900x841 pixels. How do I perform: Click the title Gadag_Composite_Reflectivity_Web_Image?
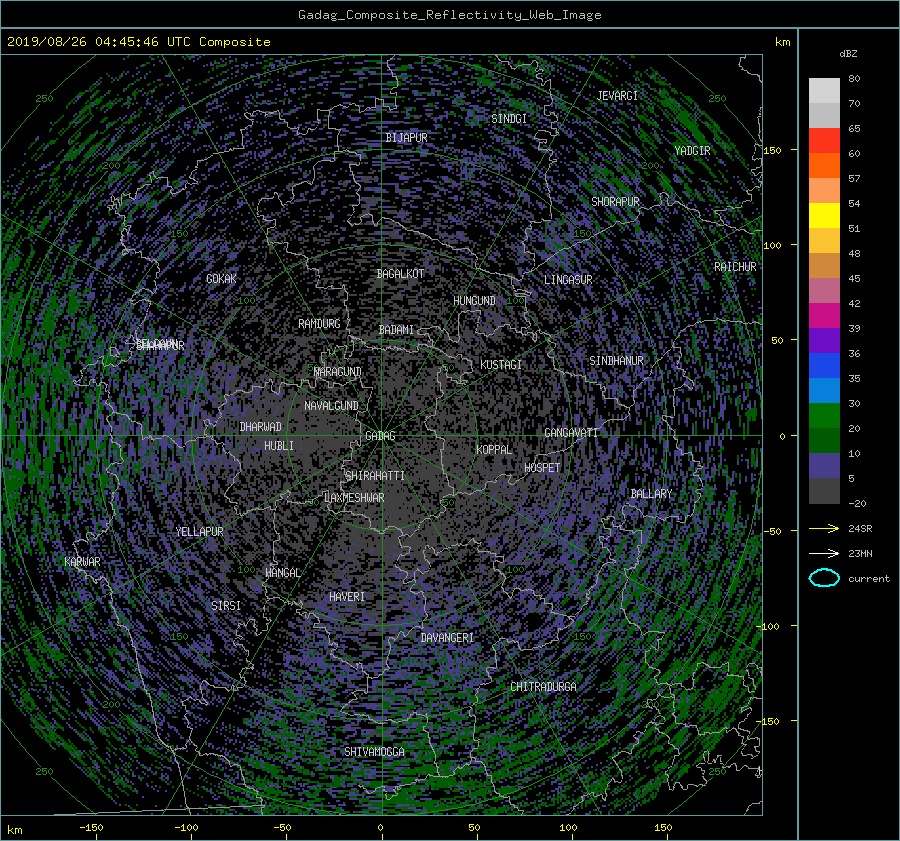coord(449,15)
